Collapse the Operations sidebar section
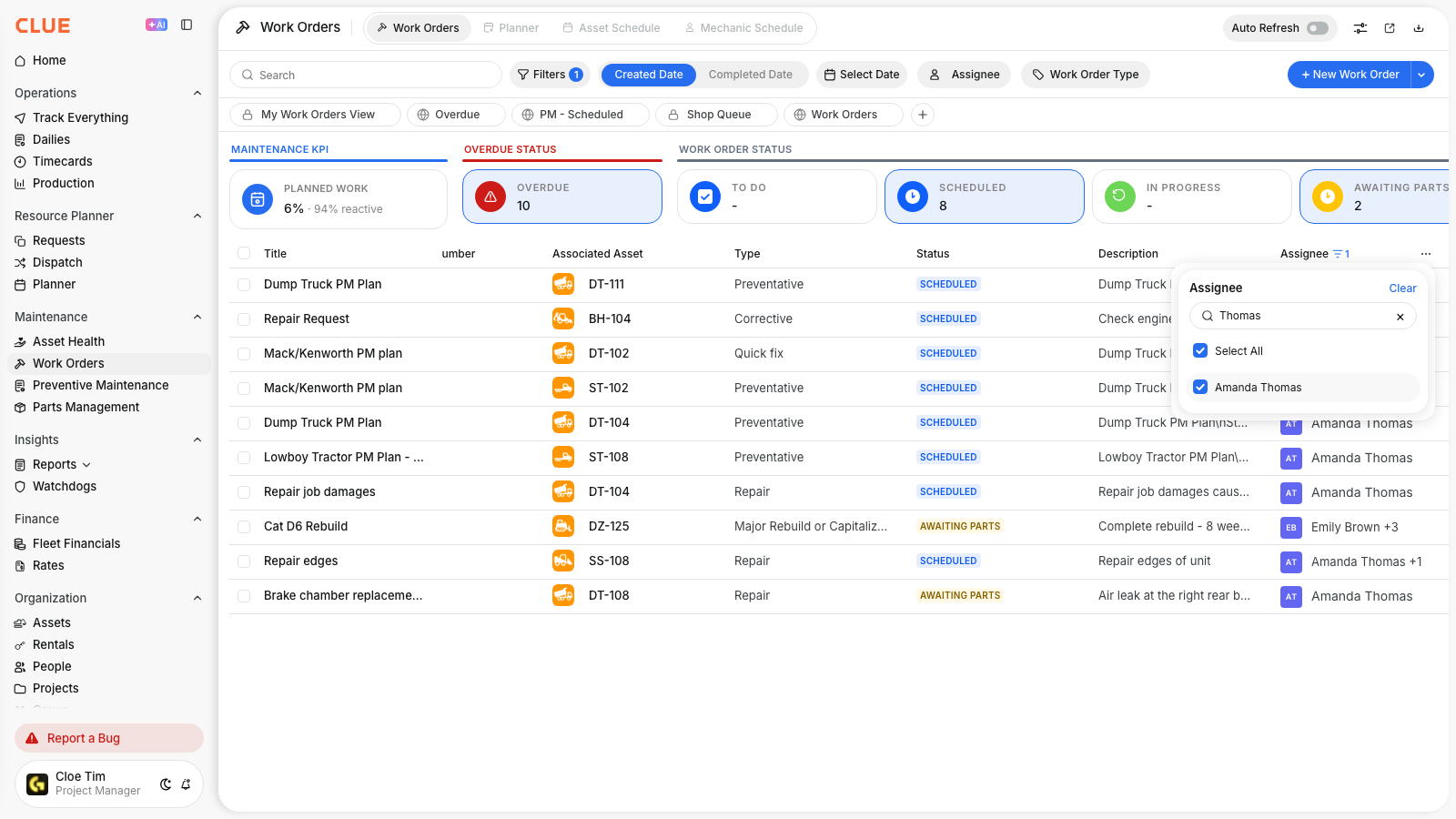1456x819 pixels. tap(197, 93)
